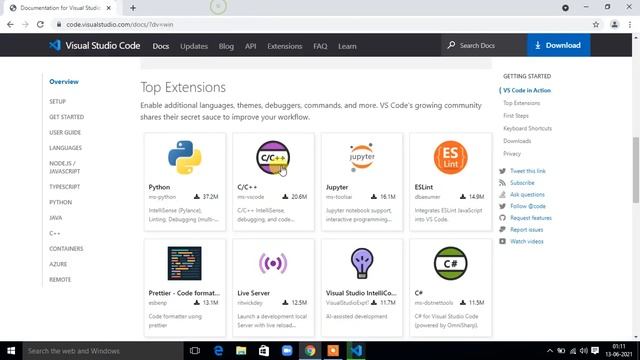Open the Docs nav menu

coord(161,46)
